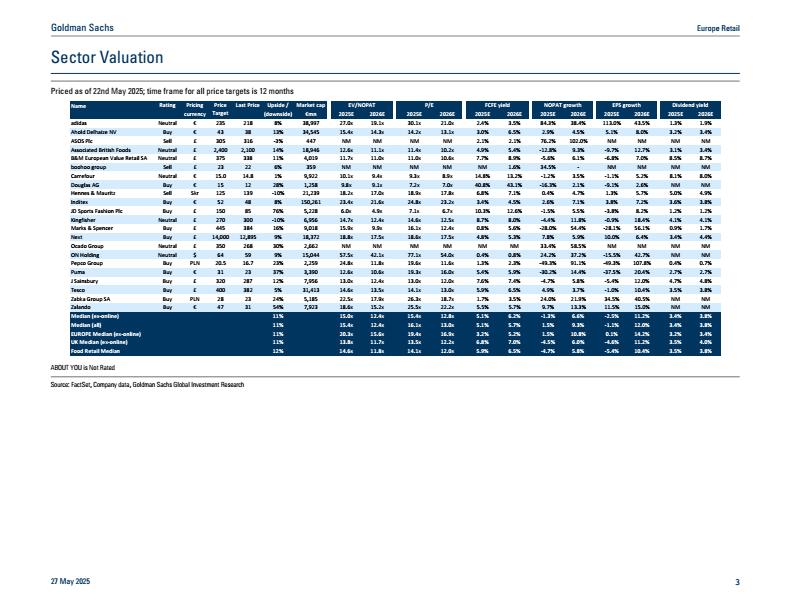Click the 'Market cap' column header
This screenshot has width=792, height=612.
tap(311, 105)
